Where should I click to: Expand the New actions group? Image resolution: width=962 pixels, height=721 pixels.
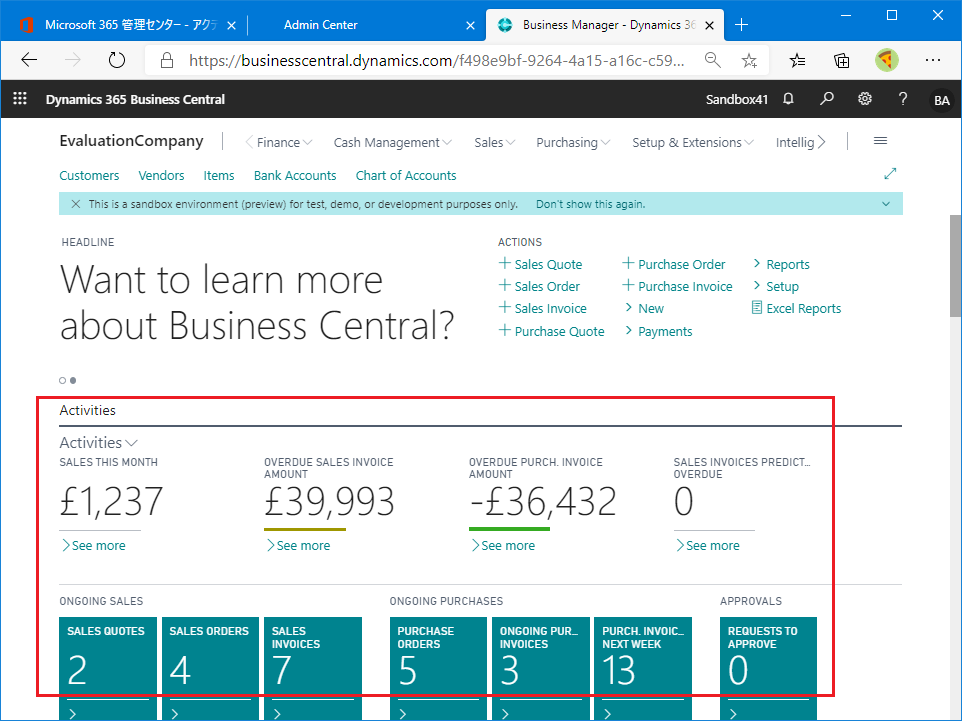(x=644, y=308)
